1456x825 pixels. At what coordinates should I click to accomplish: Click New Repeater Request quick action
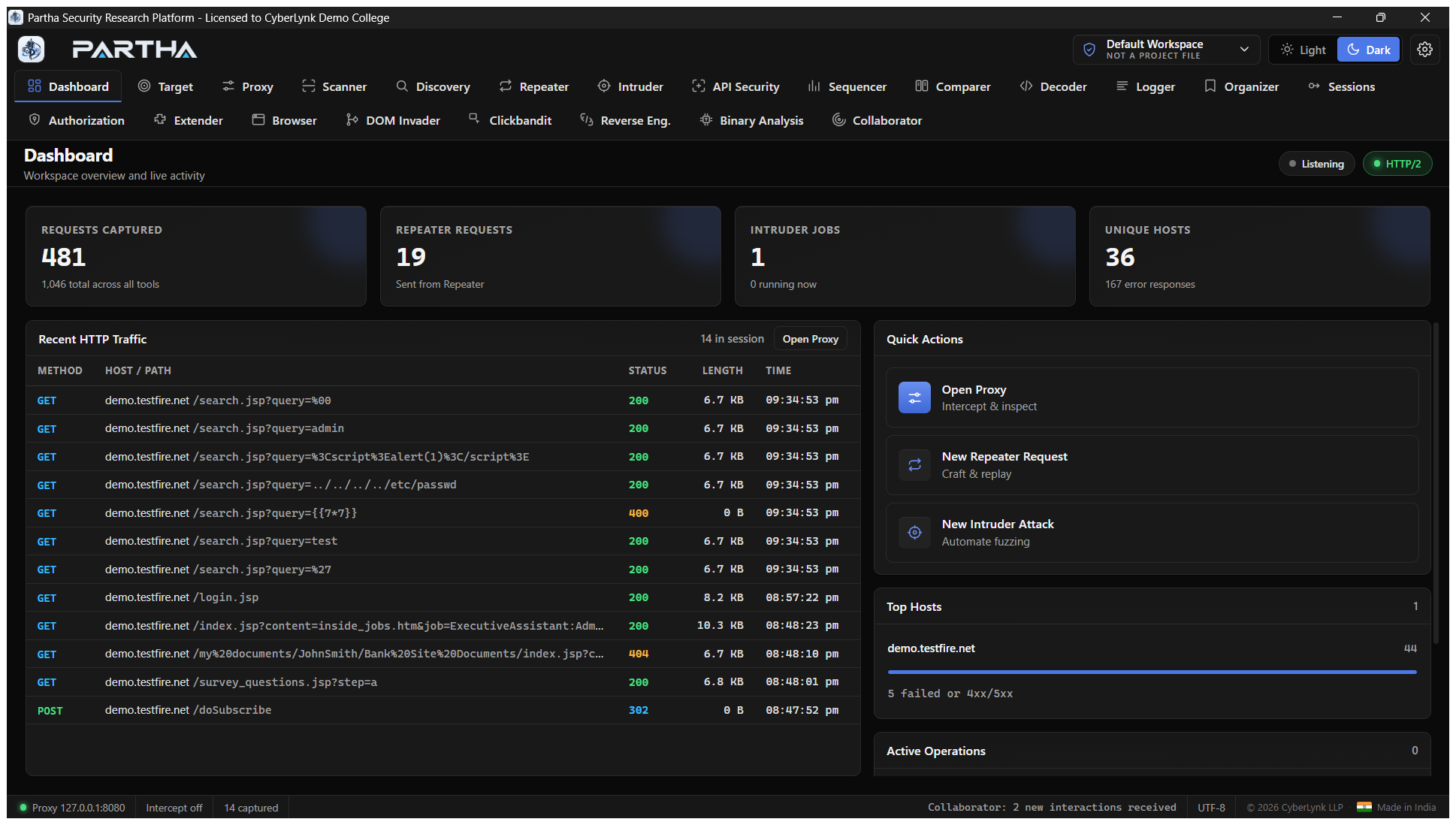[x=1152, y=465]
